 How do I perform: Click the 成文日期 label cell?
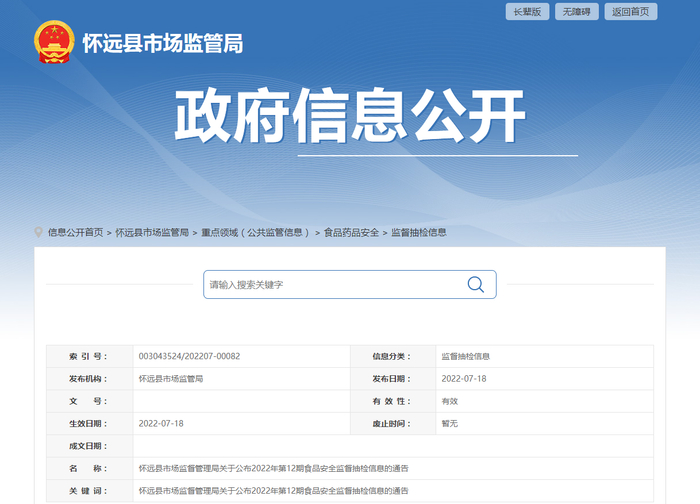tap(90, 446)
